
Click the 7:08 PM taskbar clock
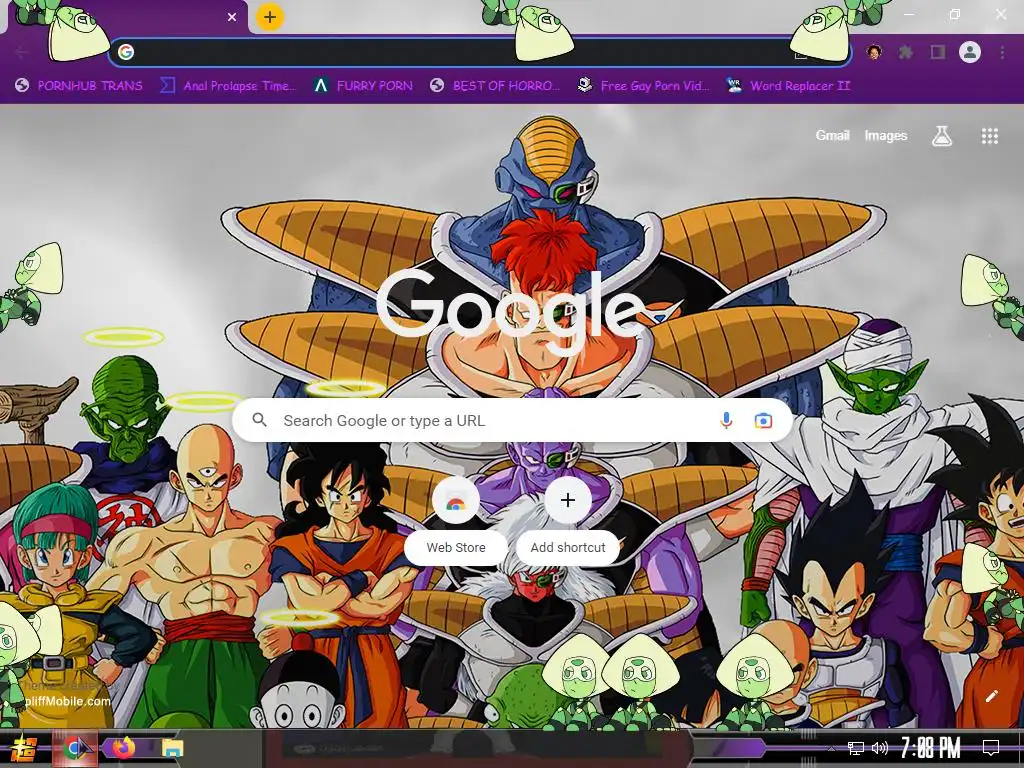931,748
